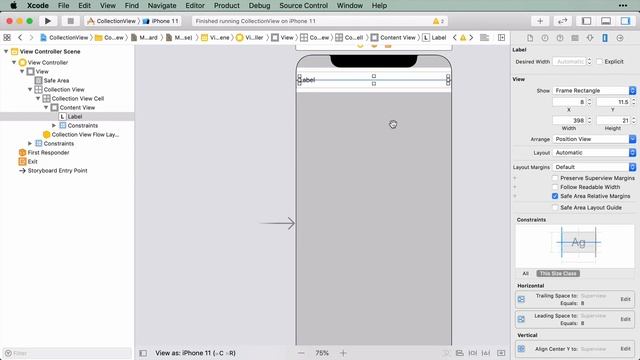This screenshot has height=360, width=640.
Task: Show the Size inspector
Action: pos(605,38)
